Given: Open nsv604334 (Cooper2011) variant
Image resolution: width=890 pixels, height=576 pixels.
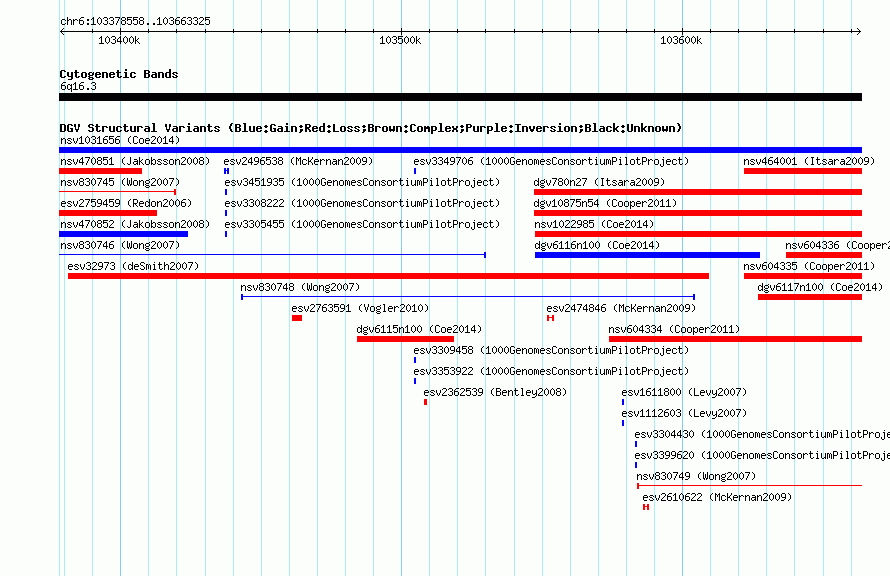Looking at the screenshot, I should click(x=674, y=329).
